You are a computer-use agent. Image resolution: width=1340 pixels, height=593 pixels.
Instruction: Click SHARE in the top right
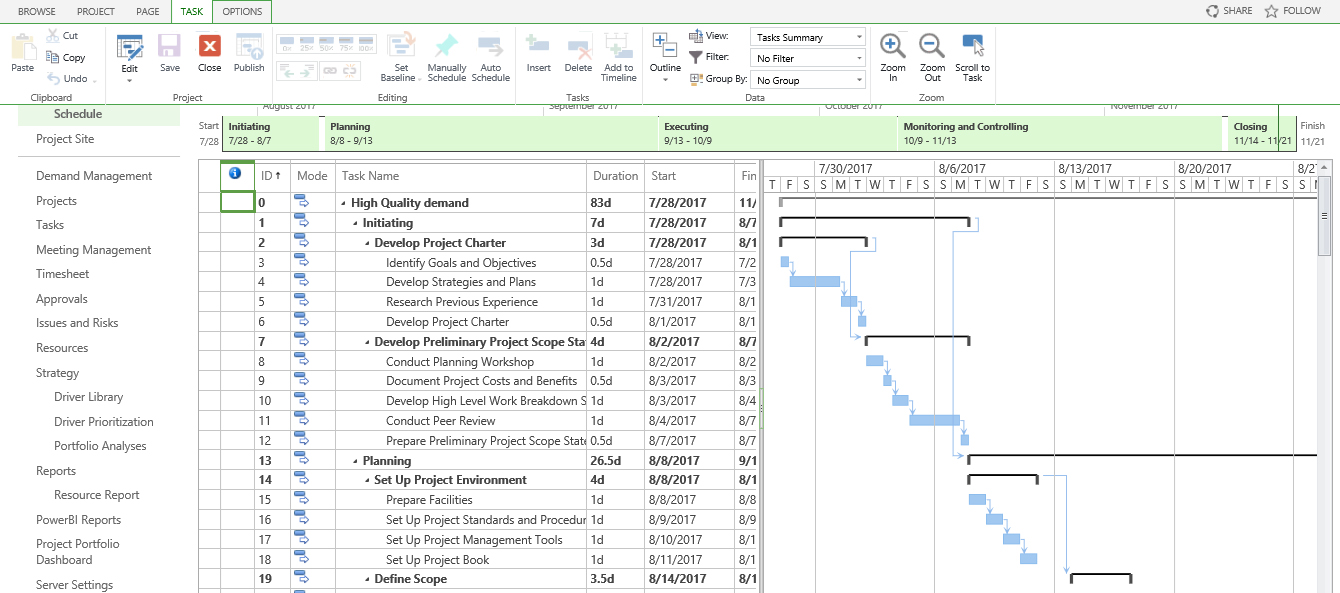(x=1229, y=11)
